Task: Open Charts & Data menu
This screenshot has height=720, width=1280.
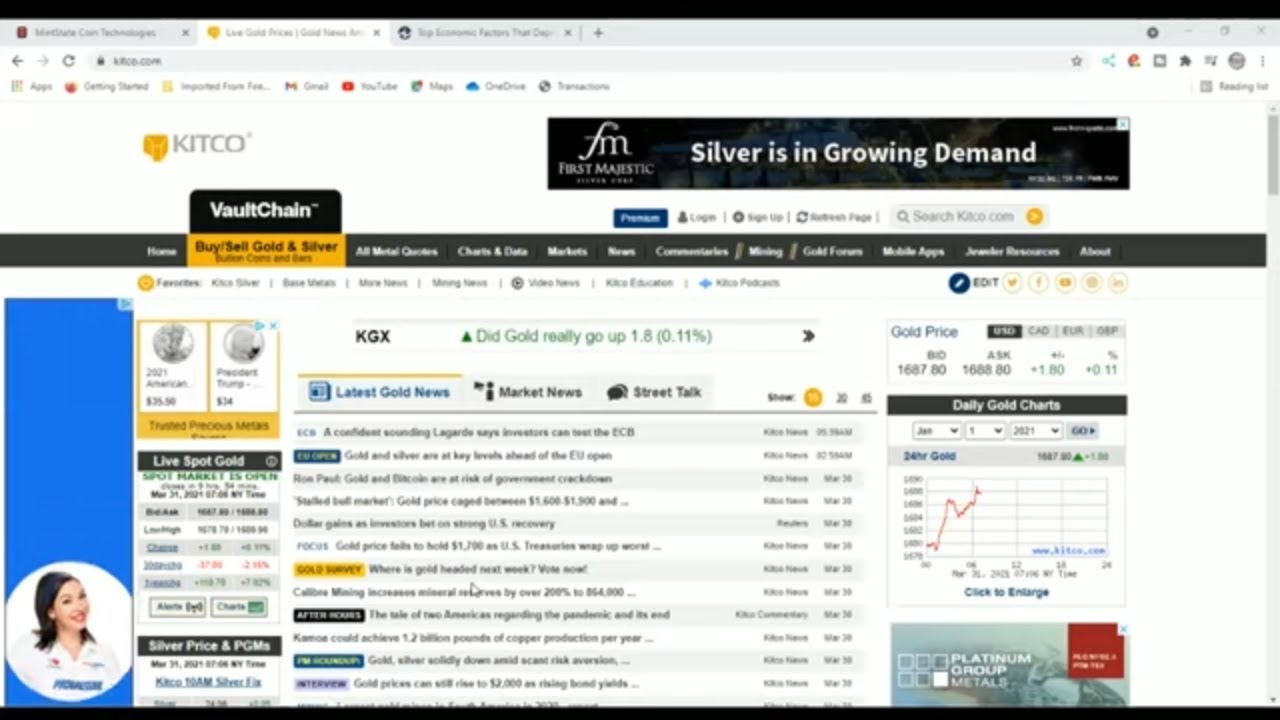Action: (492, 251)
